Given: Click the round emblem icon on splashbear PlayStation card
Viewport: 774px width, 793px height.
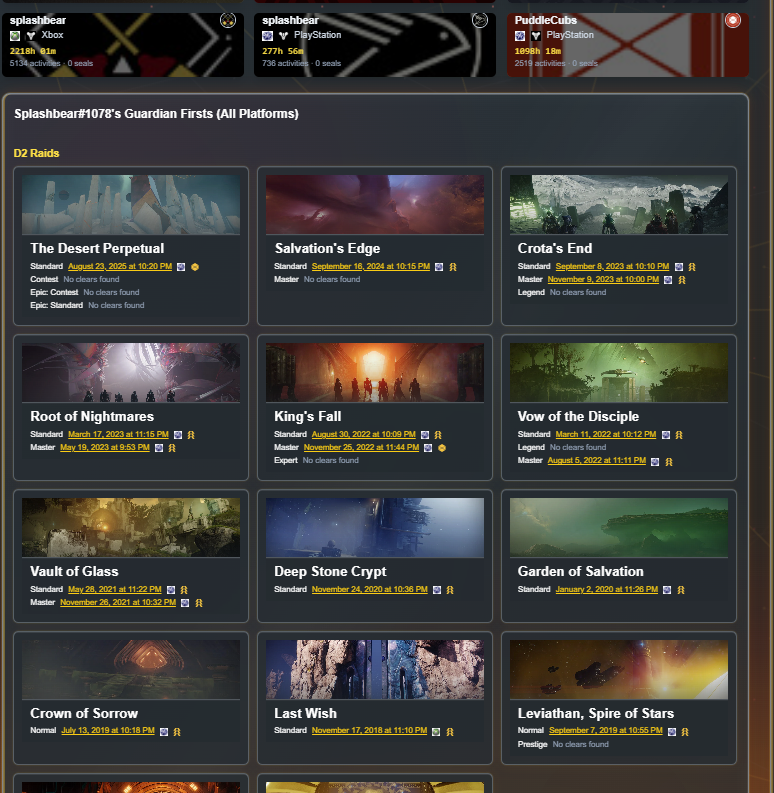Looking at the screenshot, I should 480,21.
